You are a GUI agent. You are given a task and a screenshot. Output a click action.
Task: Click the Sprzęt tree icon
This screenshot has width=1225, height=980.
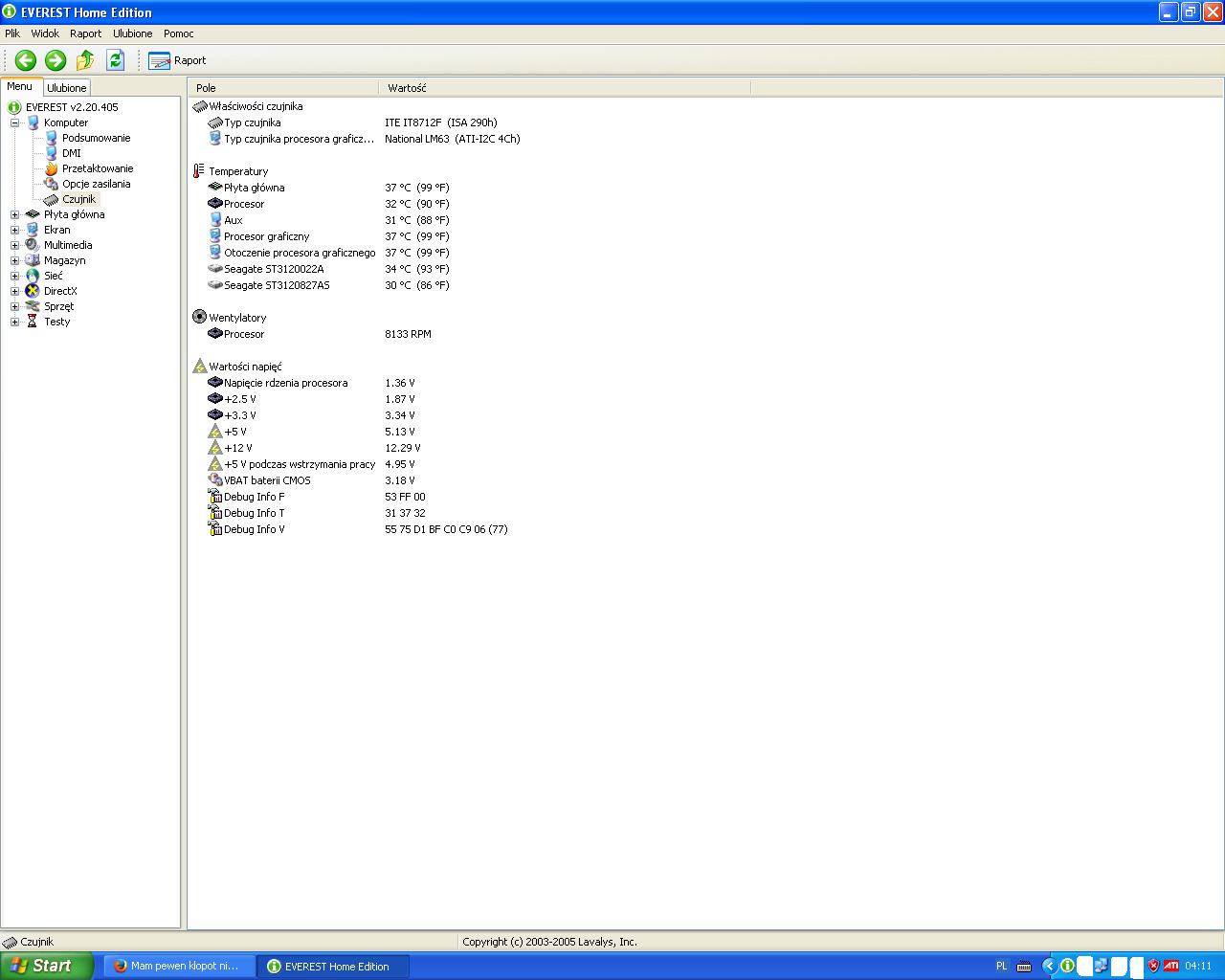pos(33,306)
